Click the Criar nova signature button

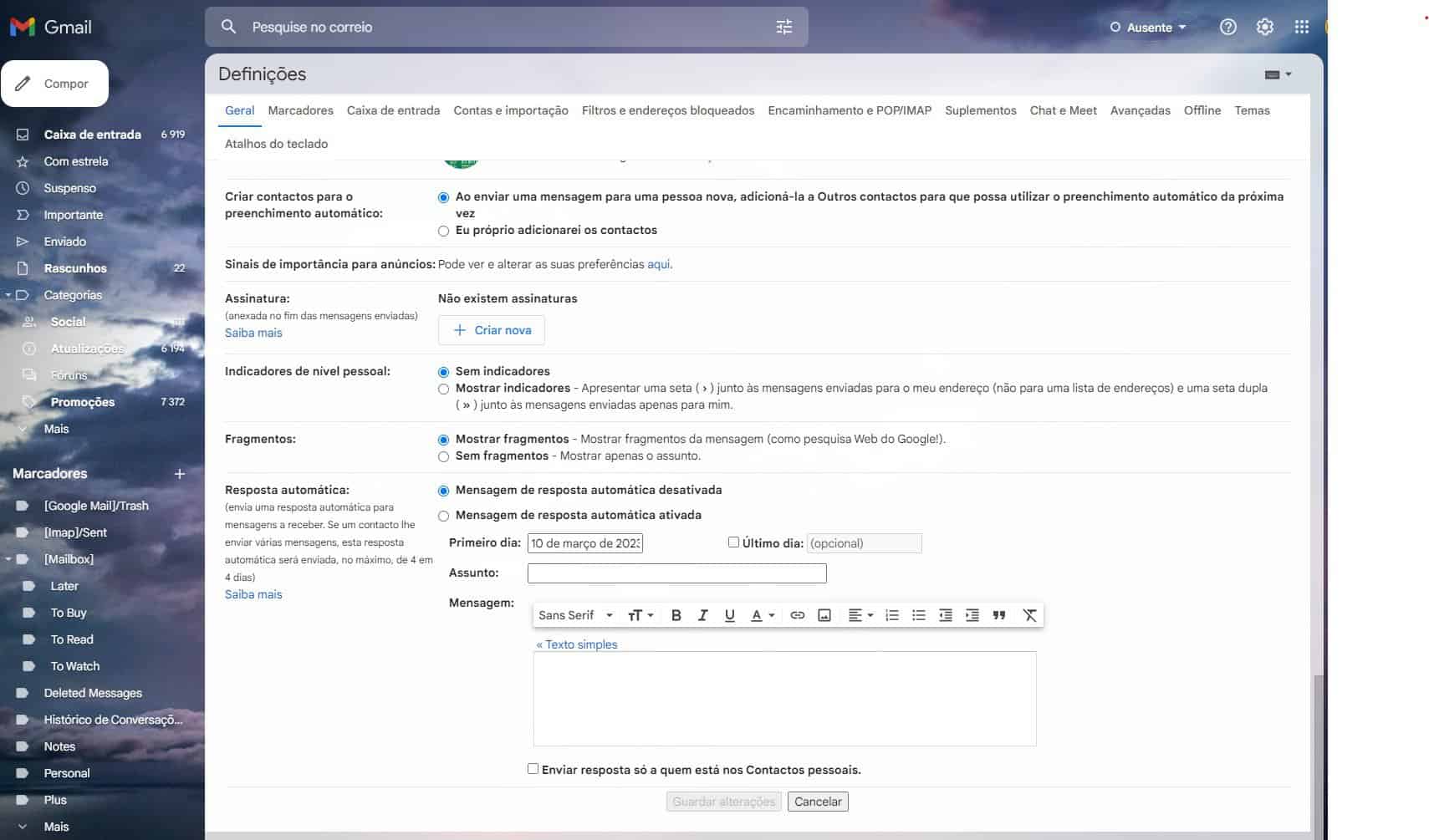pos(491,330)
